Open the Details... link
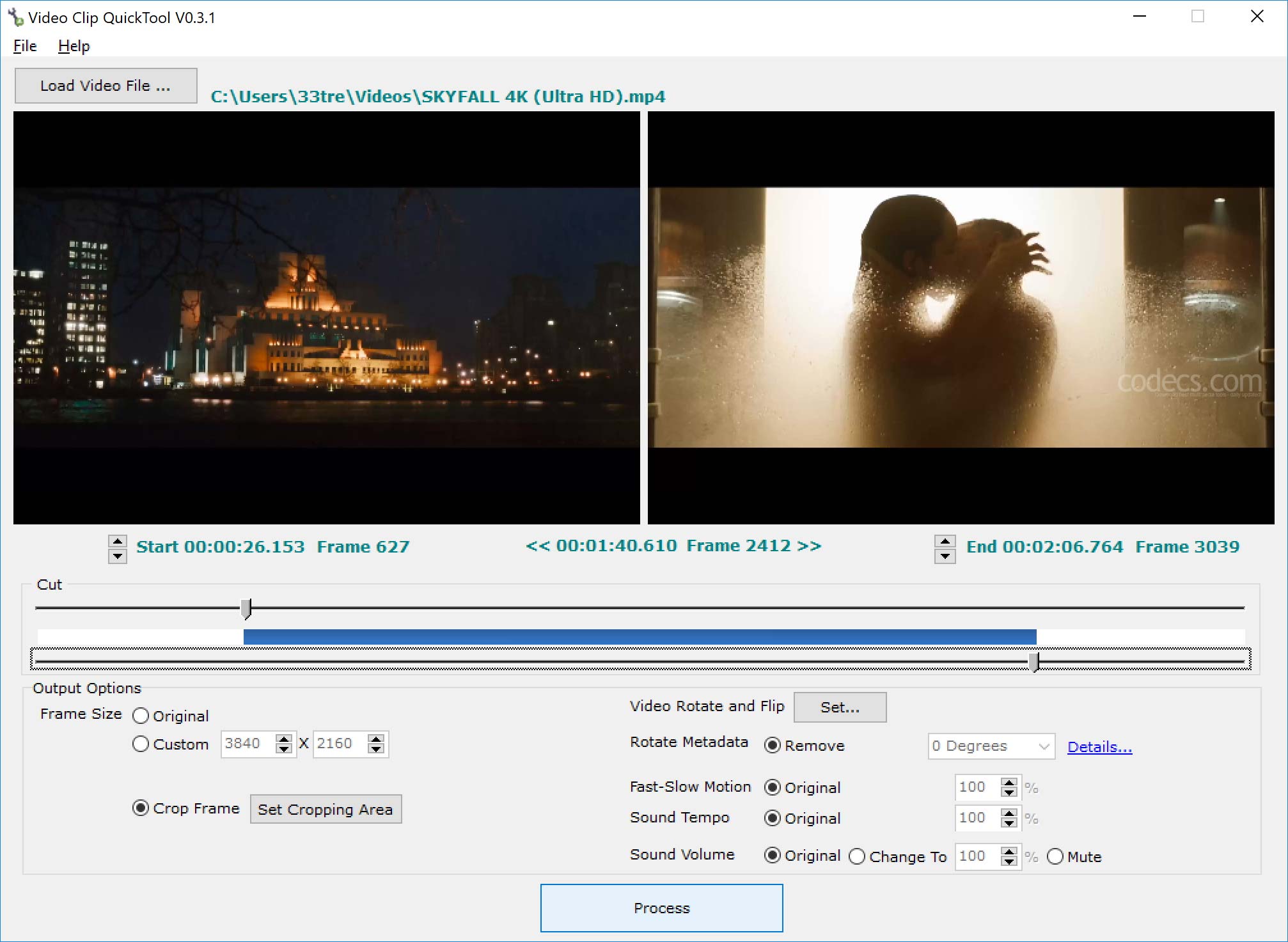 coord(1099,746)
